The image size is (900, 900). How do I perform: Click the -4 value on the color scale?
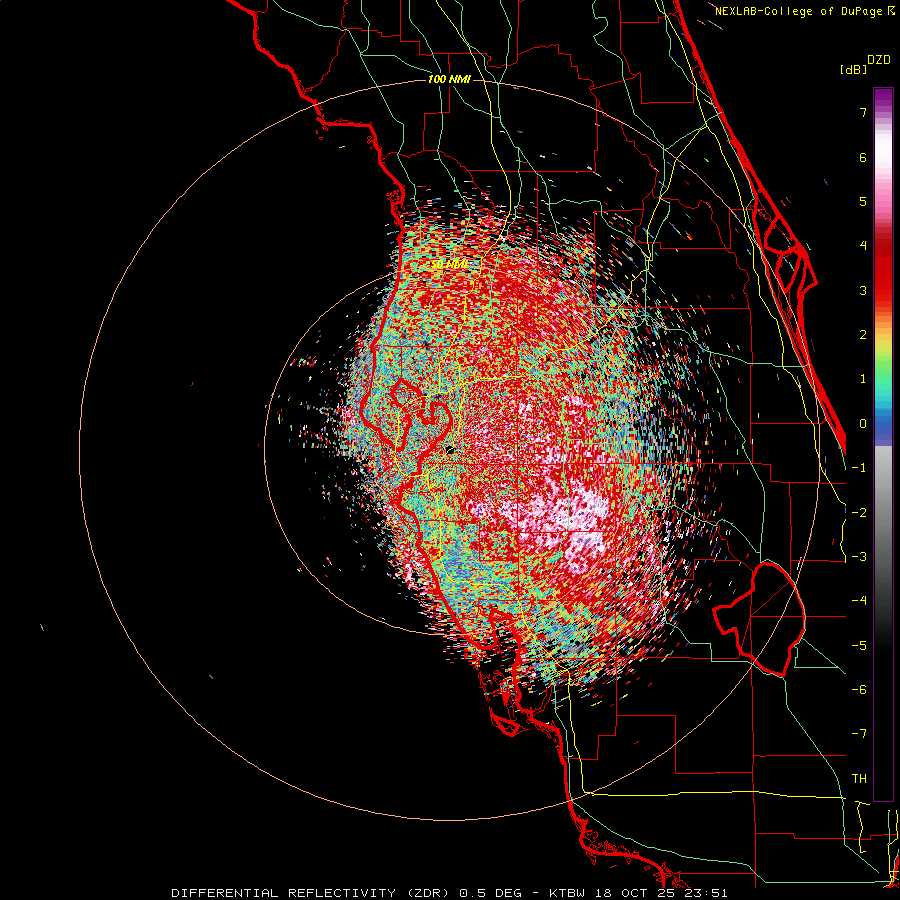pos(859,601)
